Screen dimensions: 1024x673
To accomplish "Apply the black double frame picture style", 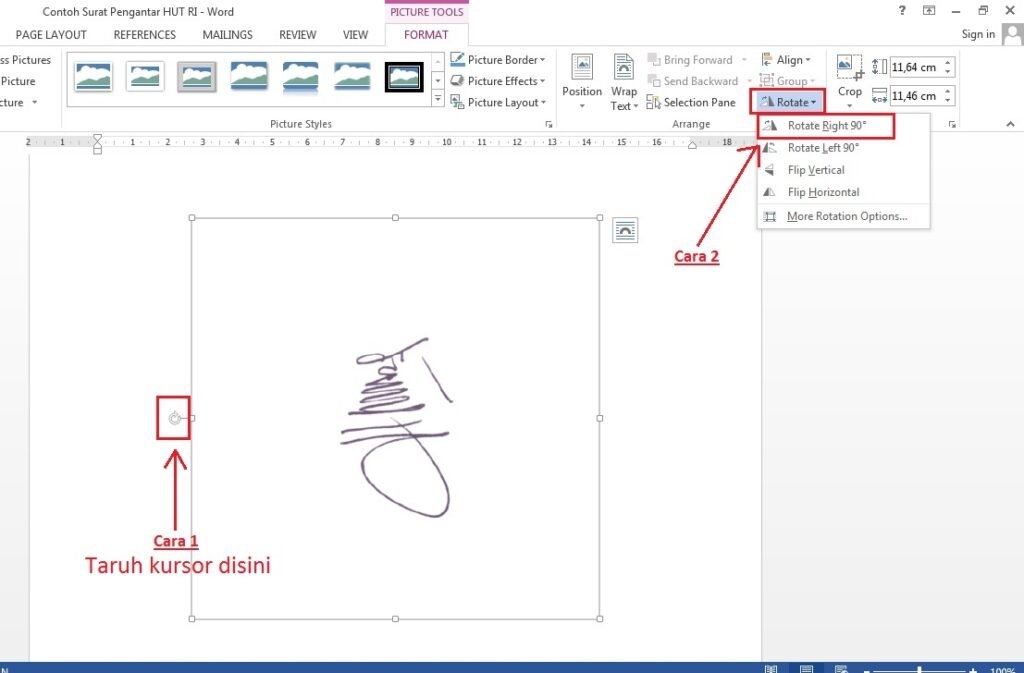I will point(404,76).
